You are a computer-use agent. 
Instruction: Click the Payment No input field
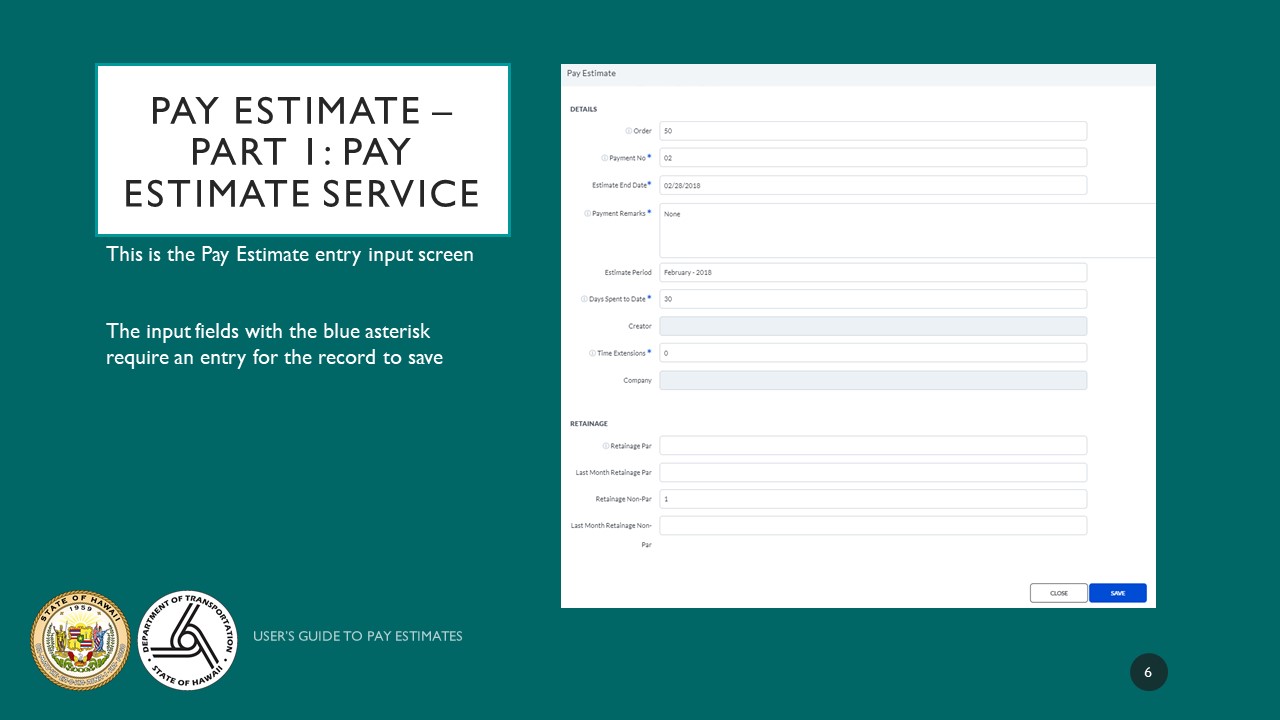(873, 157)
